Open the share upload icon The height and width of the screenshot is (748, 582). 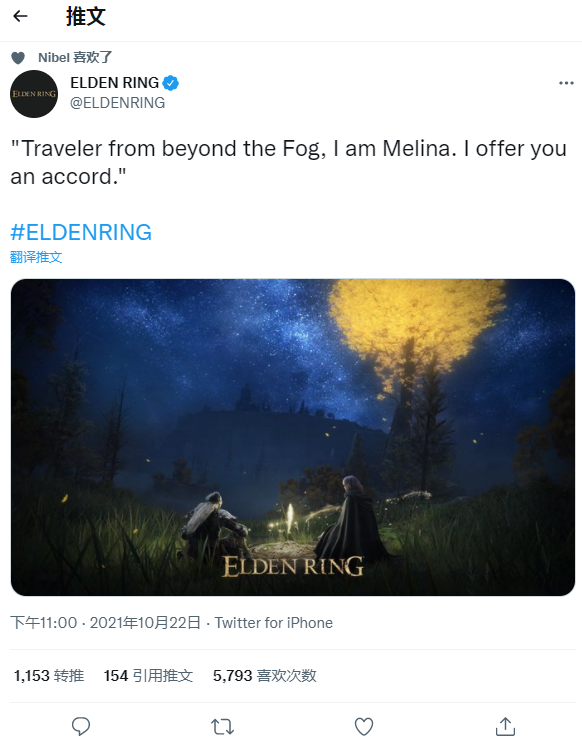click(505, 726)
